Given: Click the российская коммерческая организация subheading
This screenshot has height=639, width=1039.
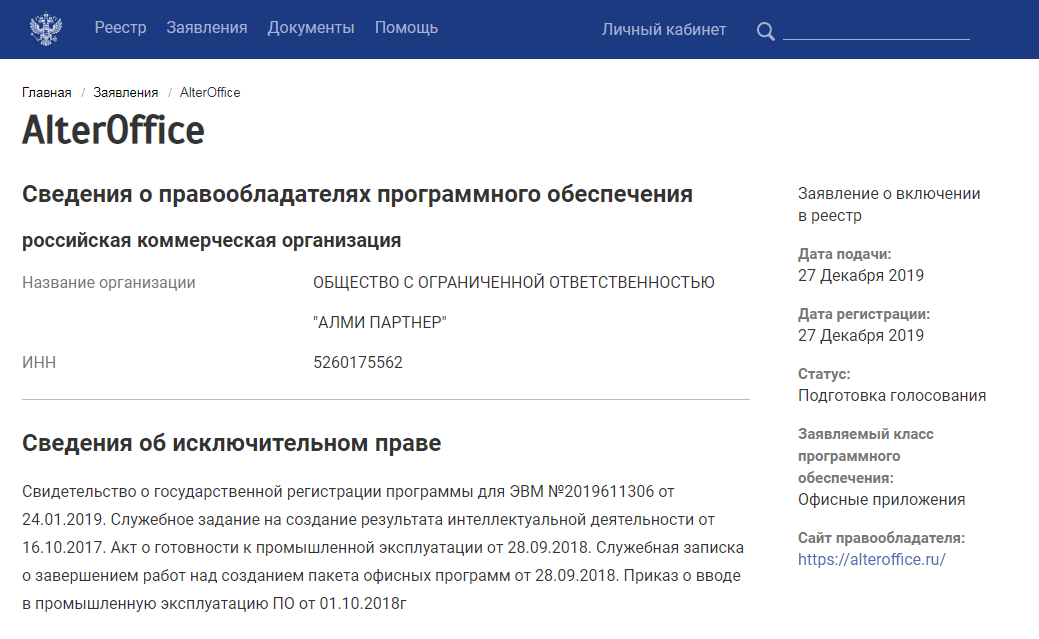Looking at the screenshot, I should pos(211,241).
